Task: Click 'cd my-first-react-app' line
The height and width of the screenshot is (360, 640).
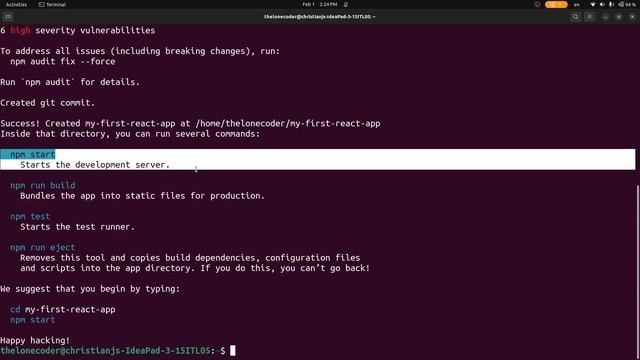Action: tap(63, 309)
